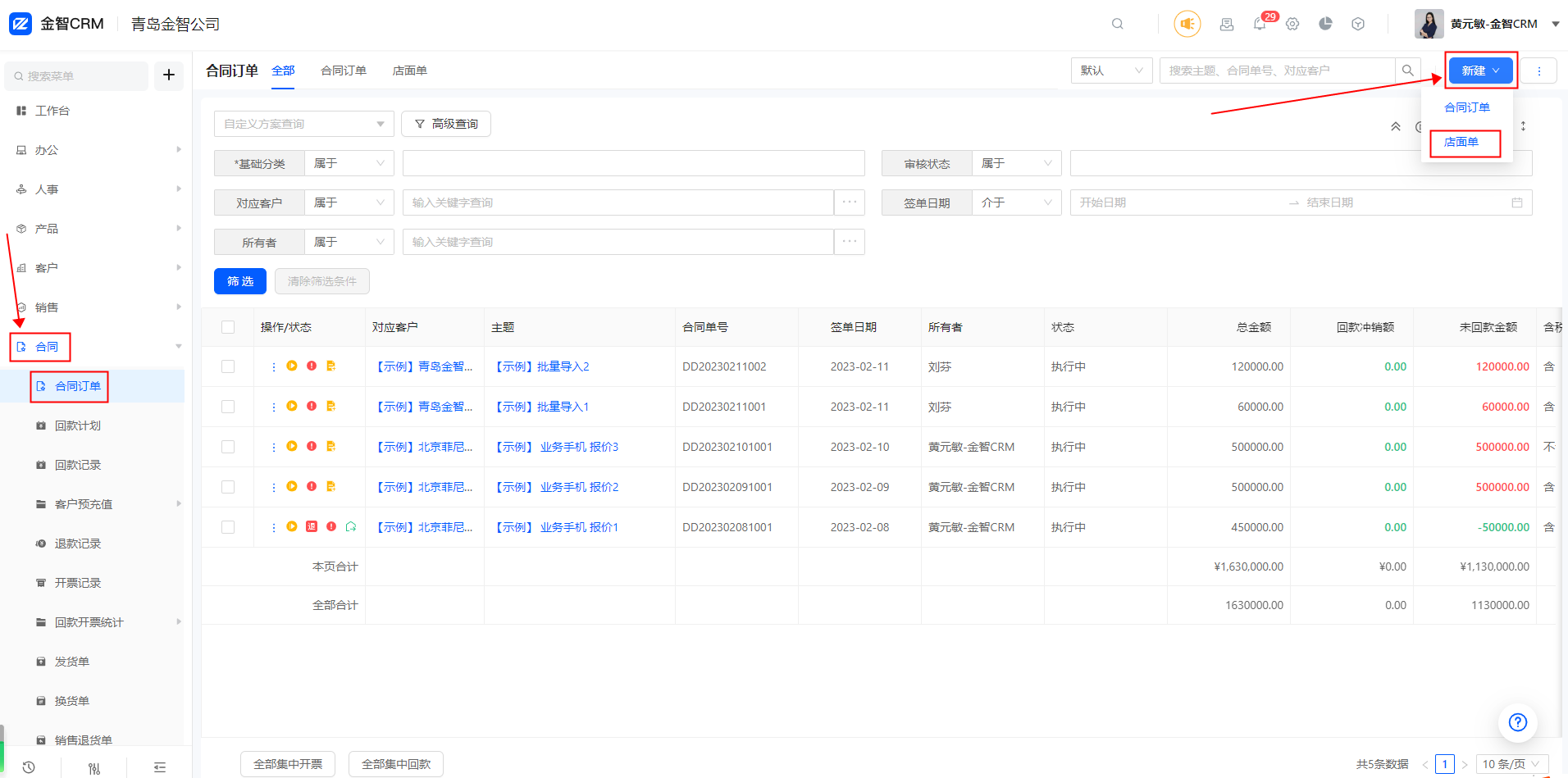Click the blue 筛选 button

(239, 281)
